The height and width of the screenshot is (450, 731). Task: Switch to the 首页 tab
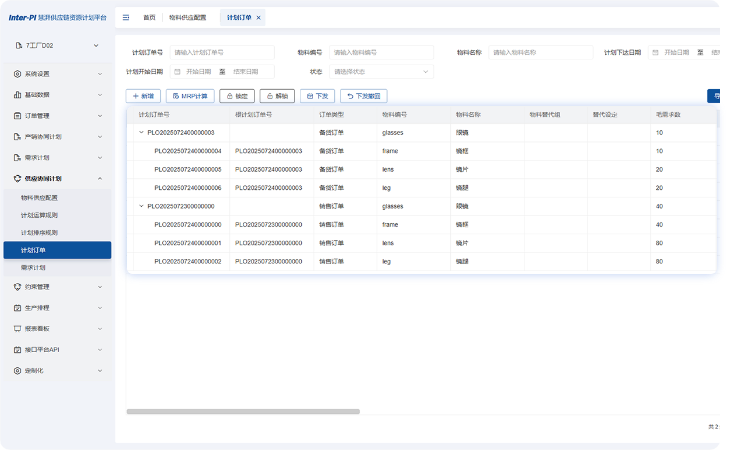[149, 18]
